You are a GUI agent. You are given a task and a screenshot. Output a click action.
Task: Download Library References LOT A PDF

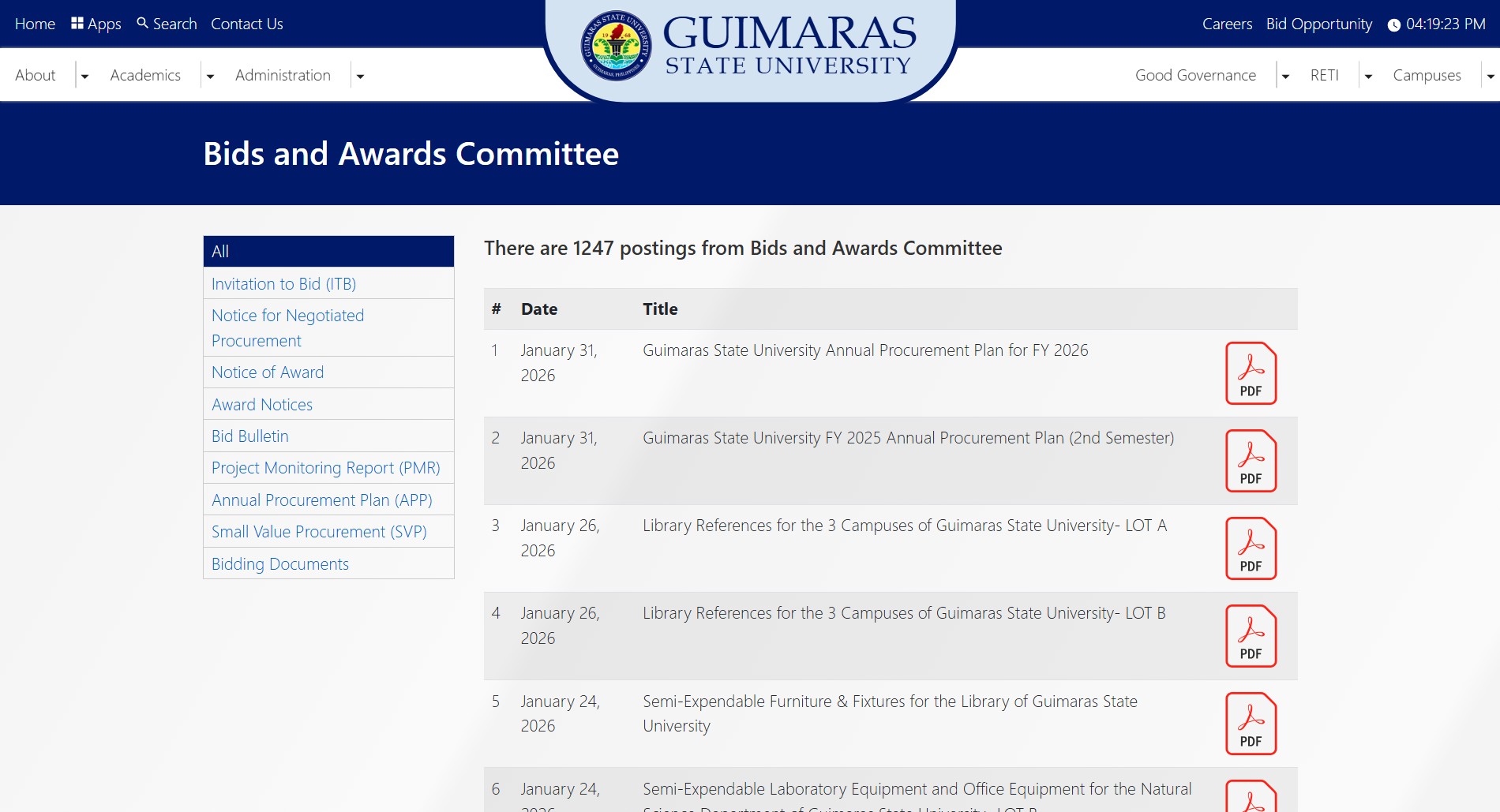tap(1251, 548)
